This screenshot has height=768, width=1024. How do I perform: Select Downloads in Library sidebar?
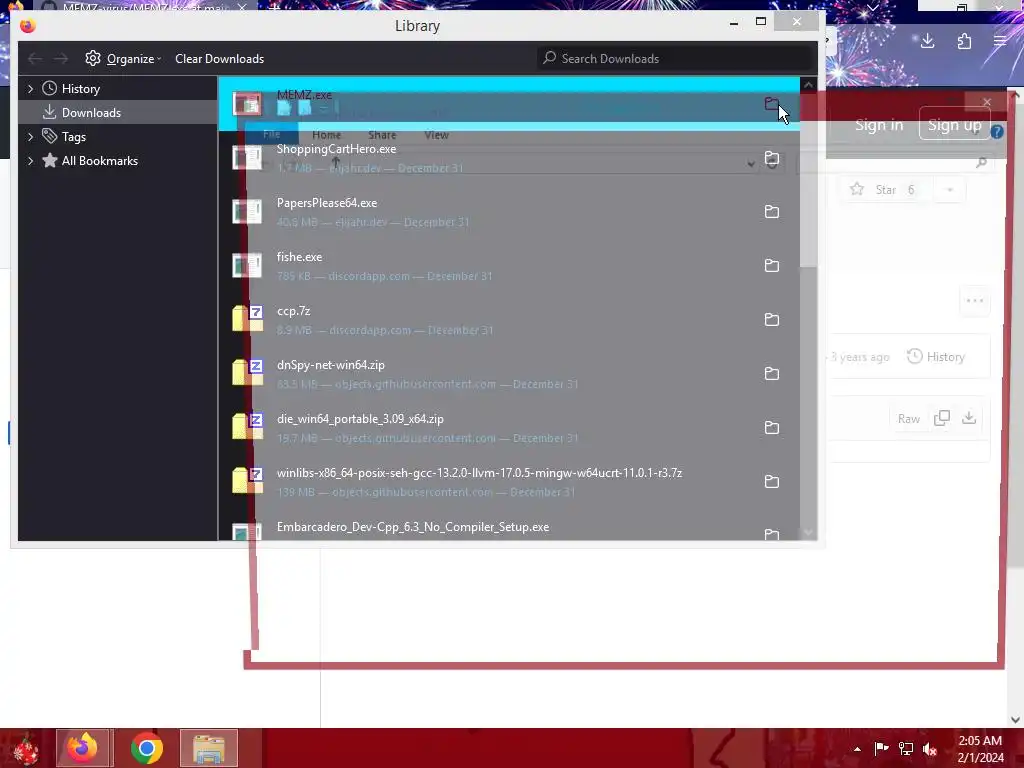(118, 112)
